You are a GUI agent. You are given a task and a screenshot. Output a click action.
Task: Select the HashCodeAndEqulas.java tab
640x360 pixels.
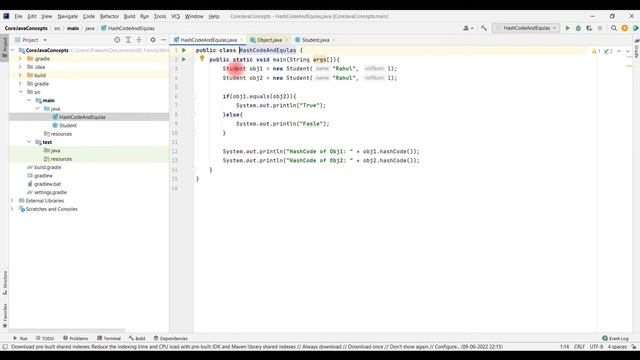[x=208, y=40]
